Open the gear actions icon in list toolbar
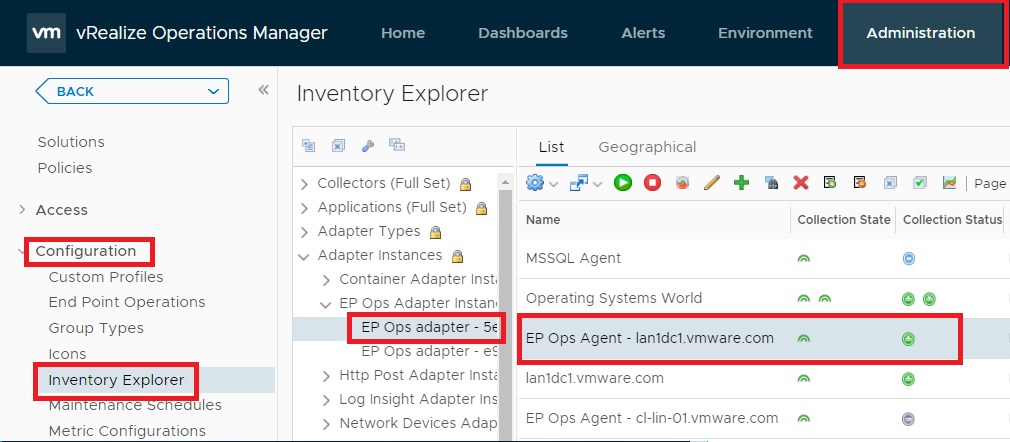Screen dimensions: 1010x442 535,183
